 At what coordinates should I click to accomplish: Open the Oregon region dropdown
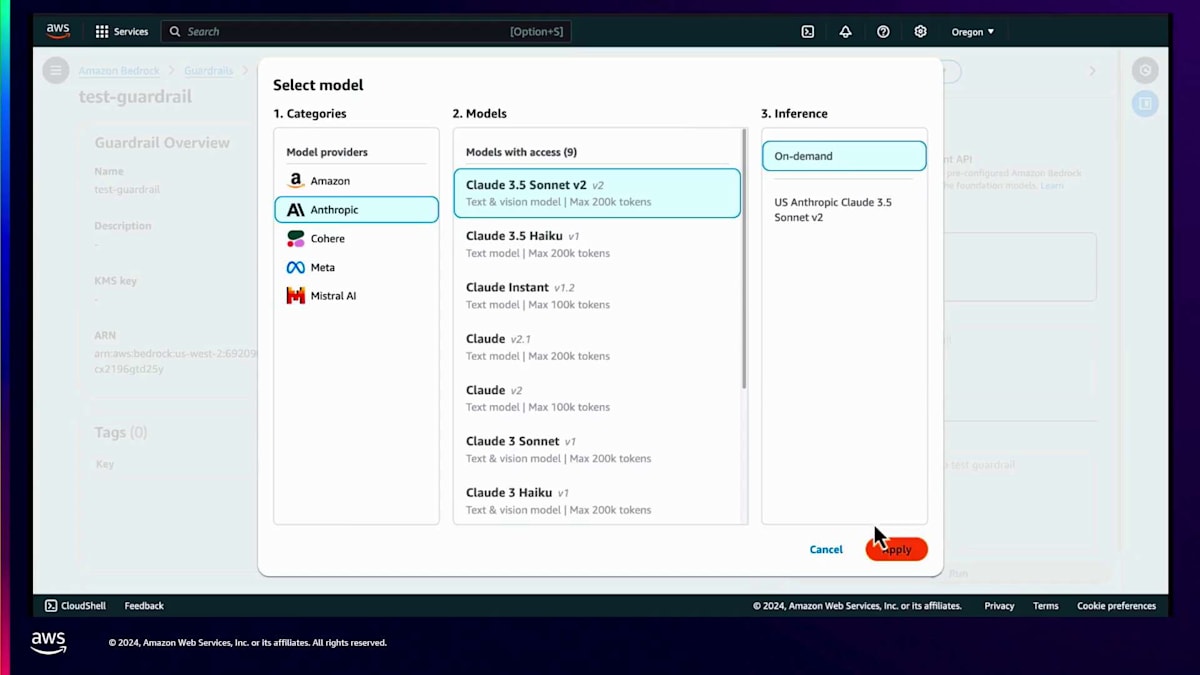coord(972,32)
